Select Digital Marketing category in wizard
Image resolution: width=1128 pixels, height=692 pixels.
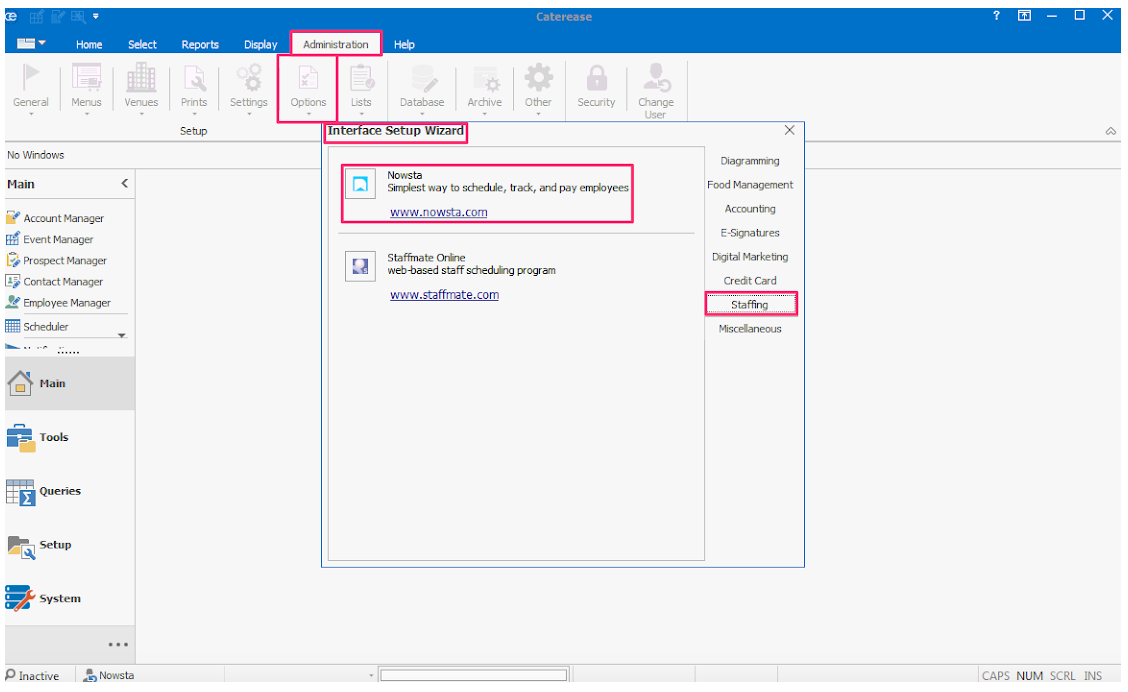click(750, 257)
